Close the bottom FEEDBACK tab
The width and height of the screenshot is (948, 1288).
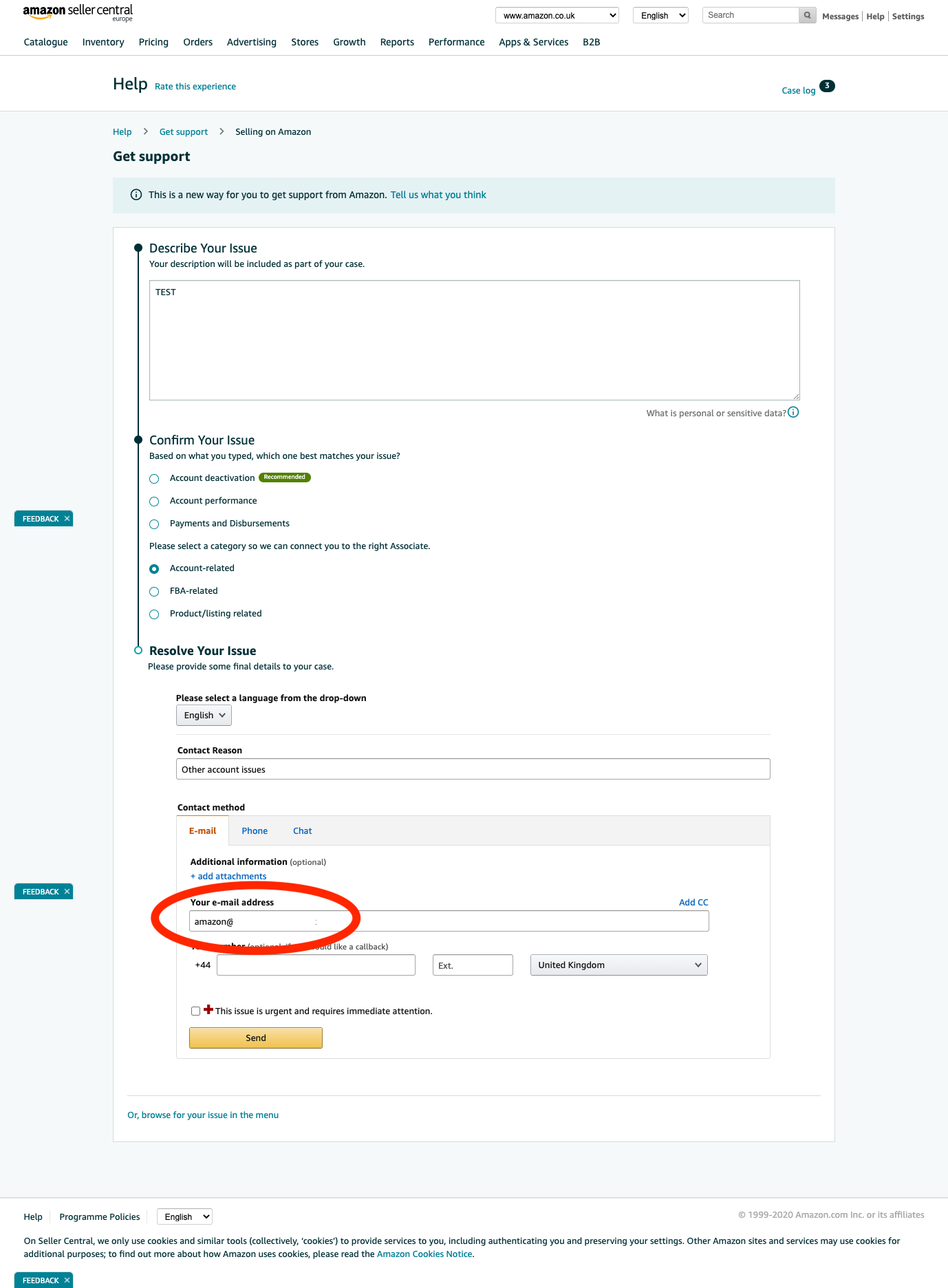click(x=67, y=1280)
